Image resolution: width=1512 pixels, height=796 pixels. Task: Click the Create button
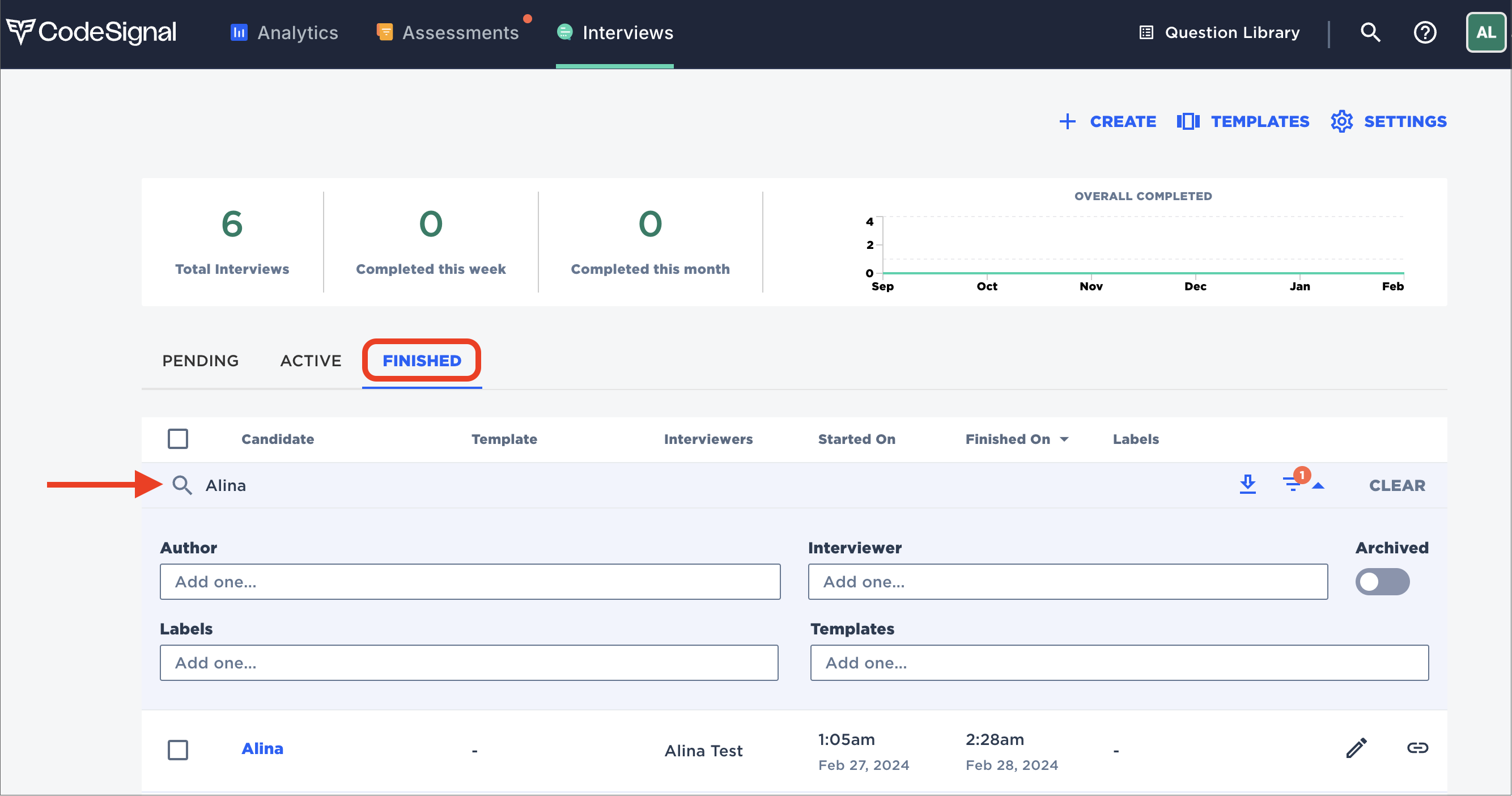[x=1107, y=121]
